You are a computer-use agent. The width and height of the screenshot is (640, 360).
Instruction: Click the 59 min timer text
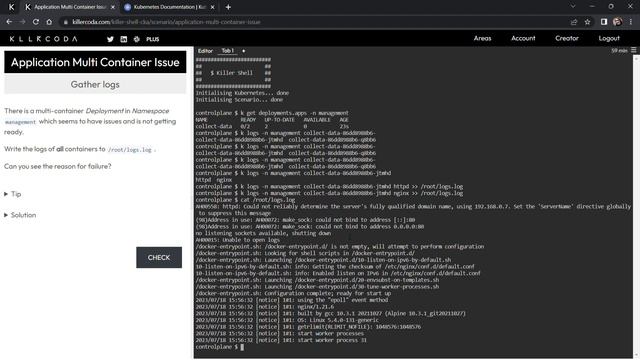[x=619, y=51]
